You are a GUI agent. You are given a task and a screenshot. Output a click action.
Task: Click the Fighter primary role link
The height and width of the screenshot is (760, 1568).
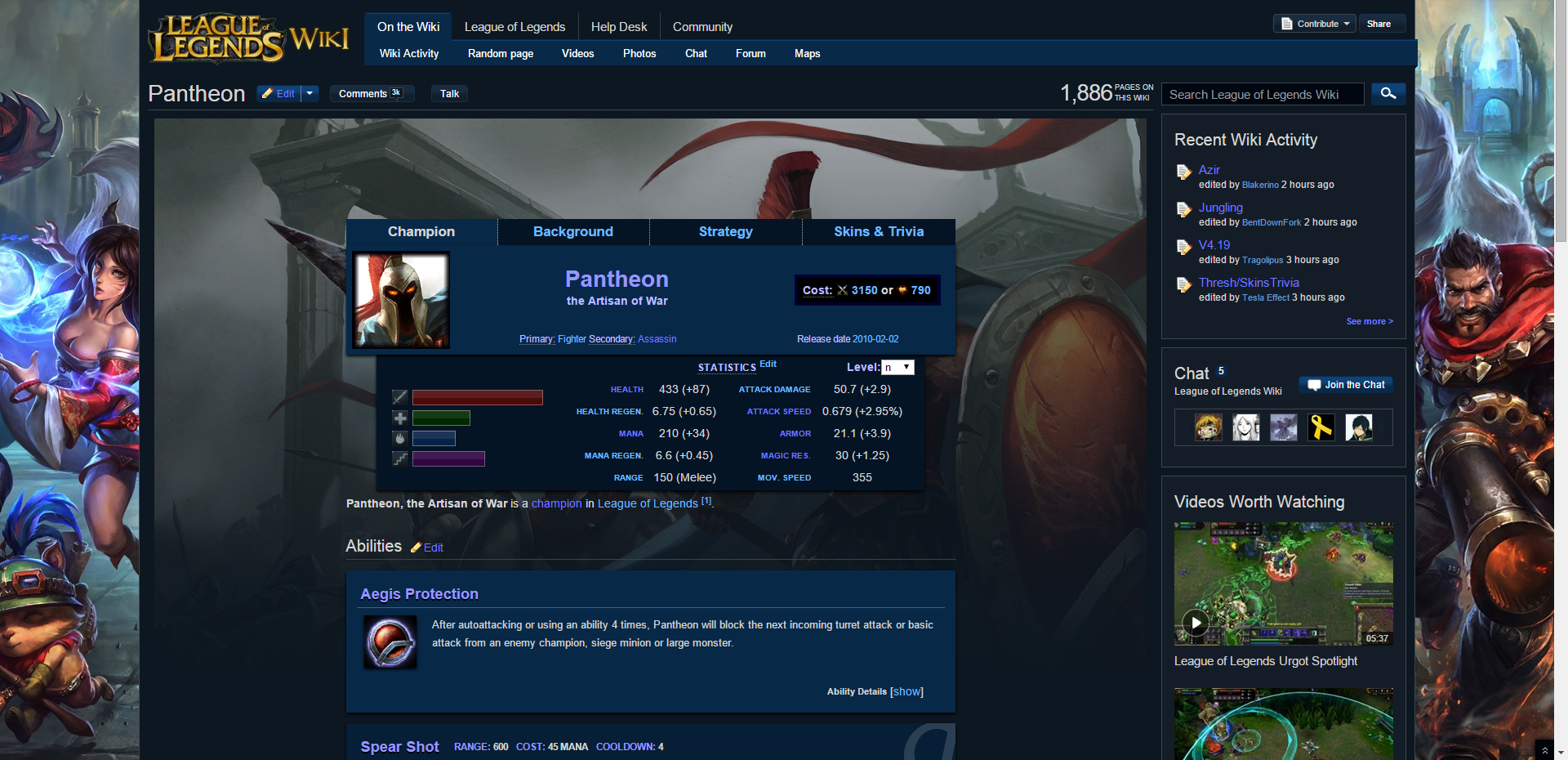[x=572, y=339]
